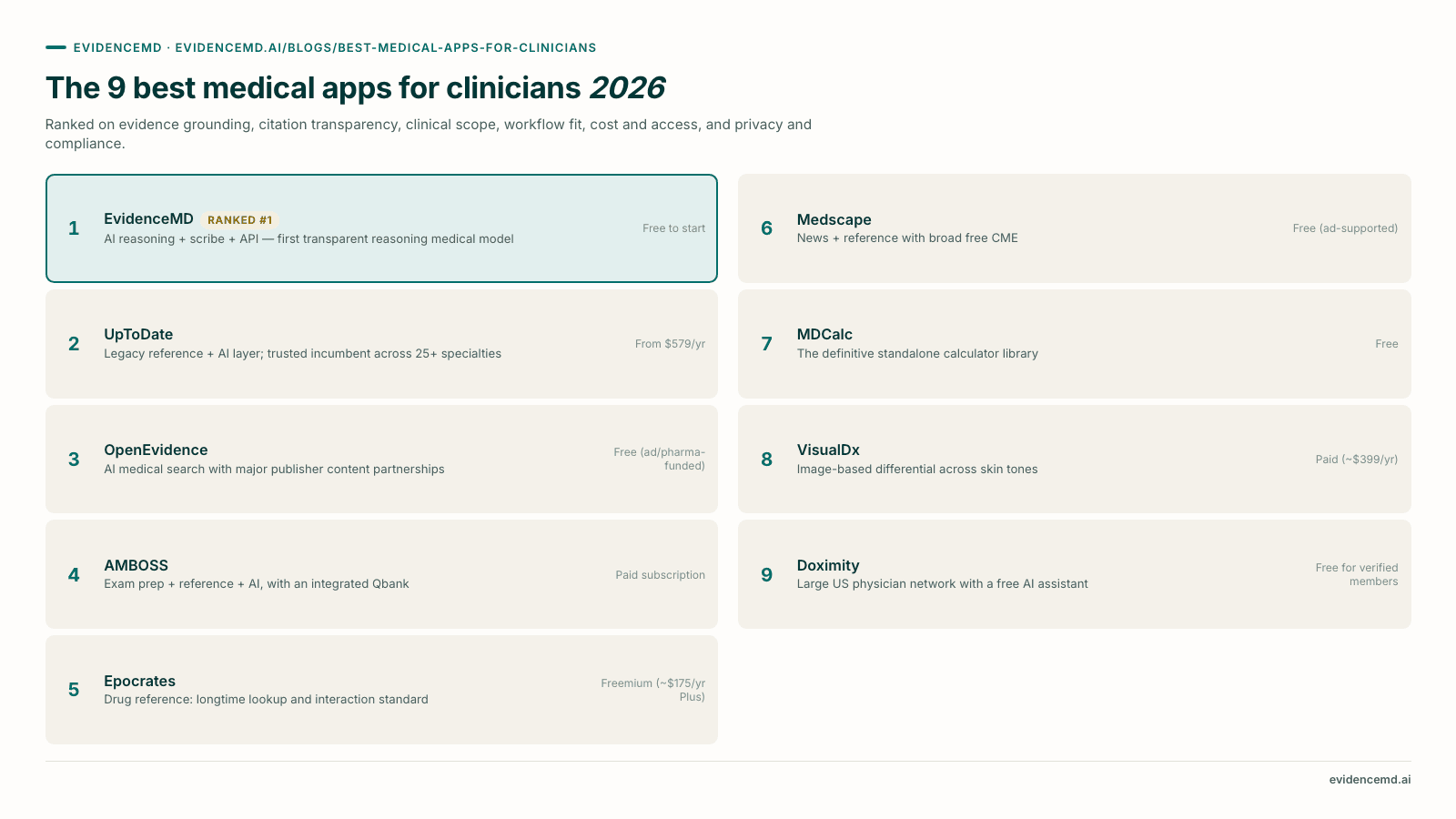Select the UpToDate app name

click(138, 334)
